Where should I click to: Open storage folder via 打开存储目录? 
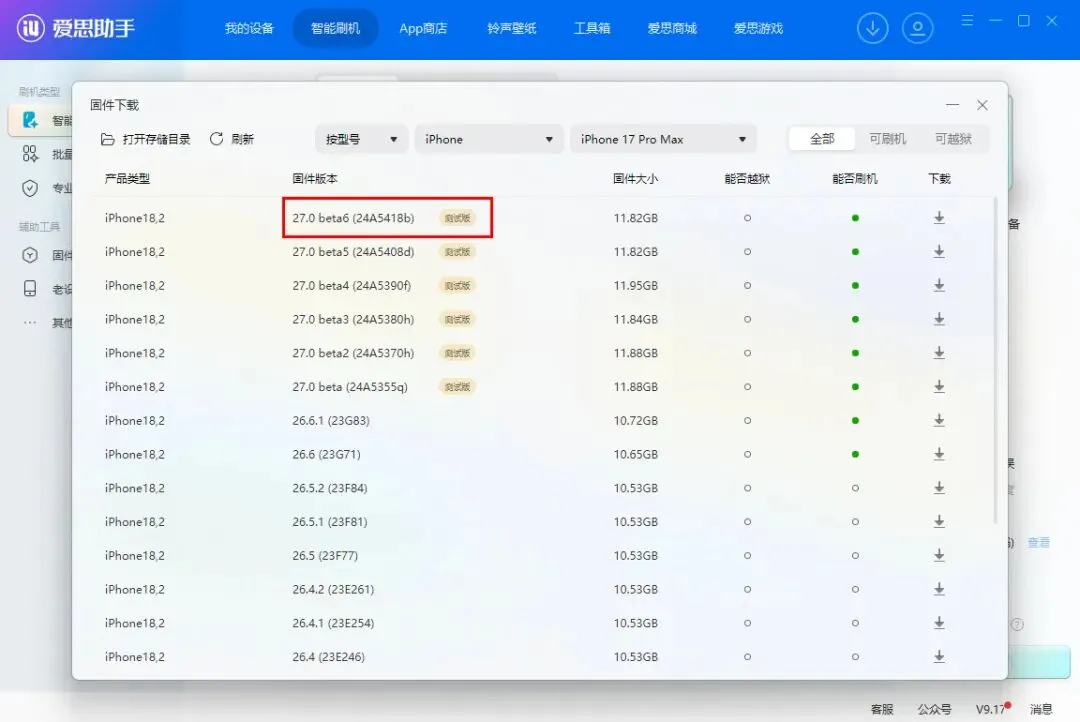click(145, 139)
